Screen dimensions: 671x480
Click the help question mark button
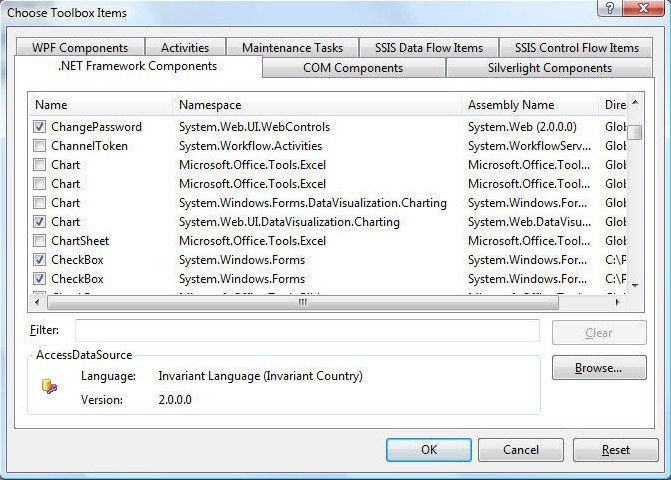(x=610, y=8)
